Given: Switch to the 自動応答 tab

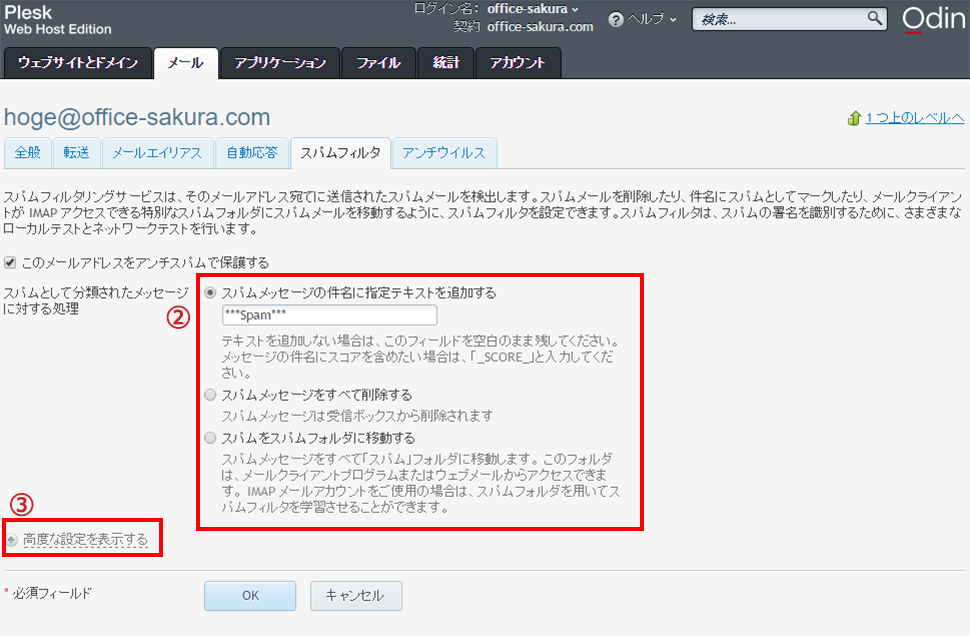Looking at the screenshot, I should [x=252, y=153].
